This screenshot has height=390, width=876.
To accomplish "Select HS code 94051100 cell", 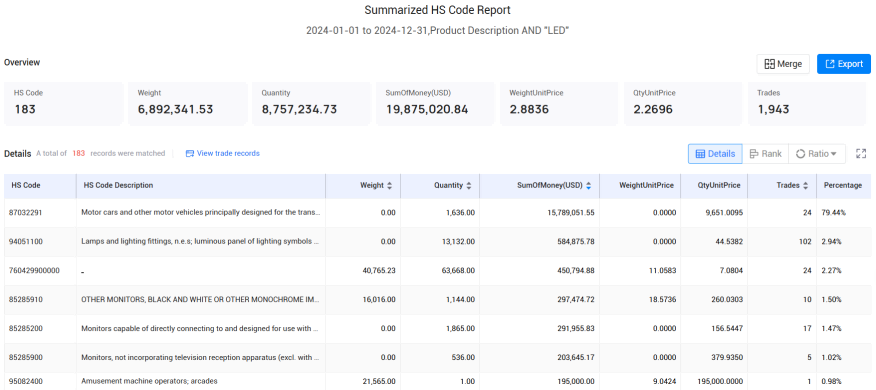I will [40, 241].
